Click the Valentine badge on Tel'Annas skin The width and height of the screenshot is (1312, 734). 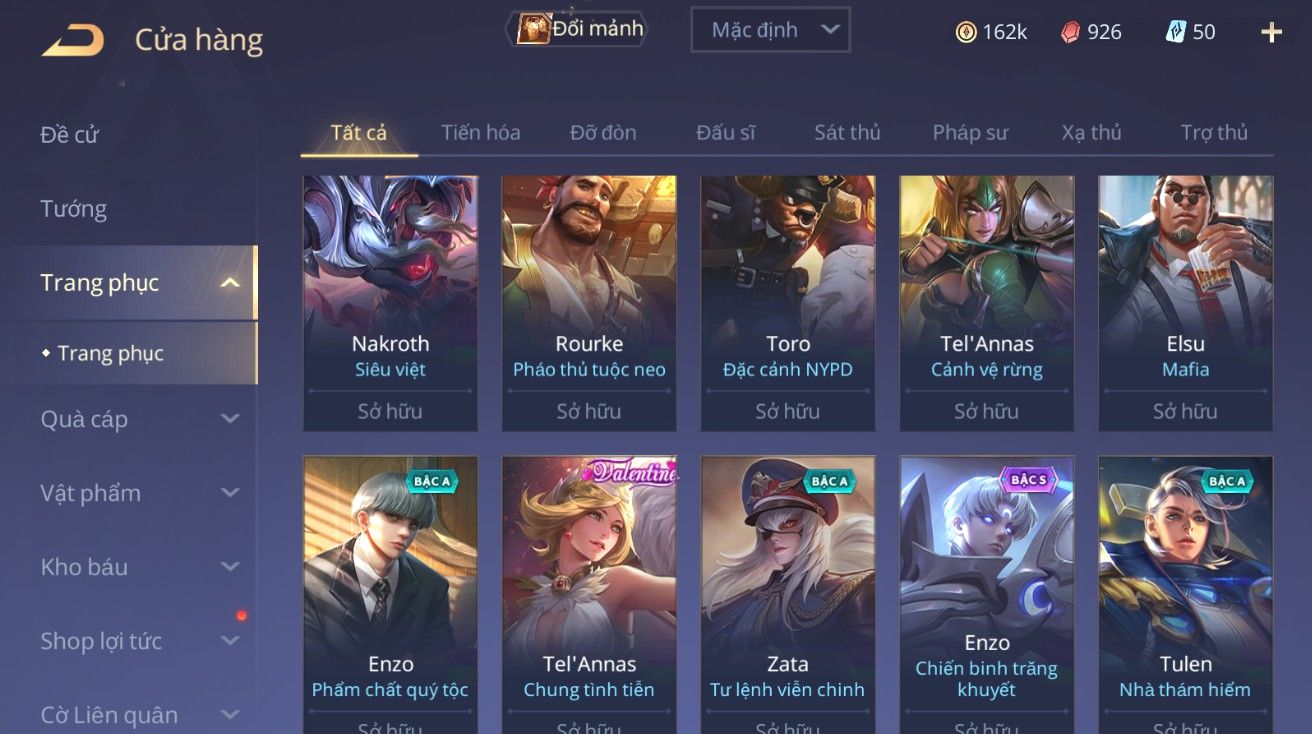click(x=631, y=473)
